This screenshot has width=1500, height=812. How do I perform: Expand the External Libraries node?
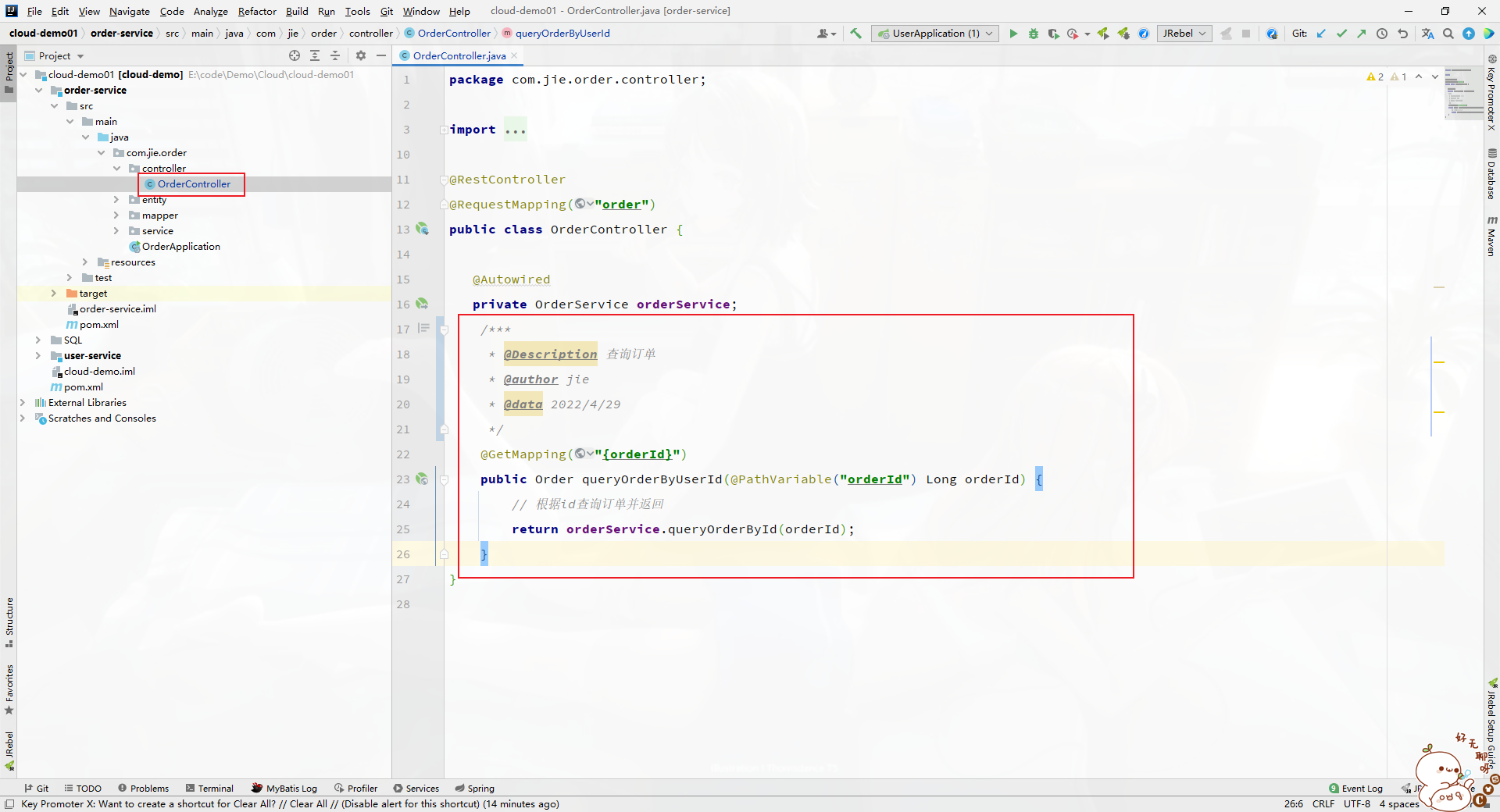(x=23, y=403)
